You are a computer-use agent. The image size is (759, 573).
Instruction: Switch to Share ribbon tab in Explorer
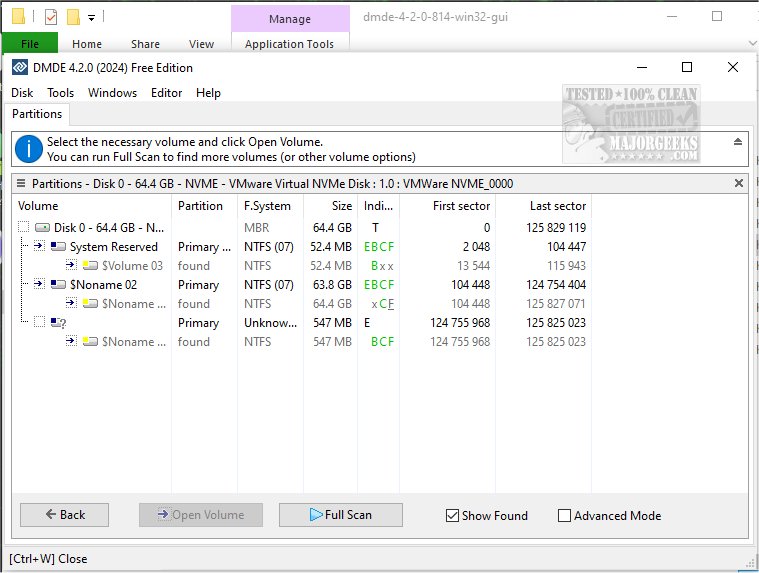[145, 44]
